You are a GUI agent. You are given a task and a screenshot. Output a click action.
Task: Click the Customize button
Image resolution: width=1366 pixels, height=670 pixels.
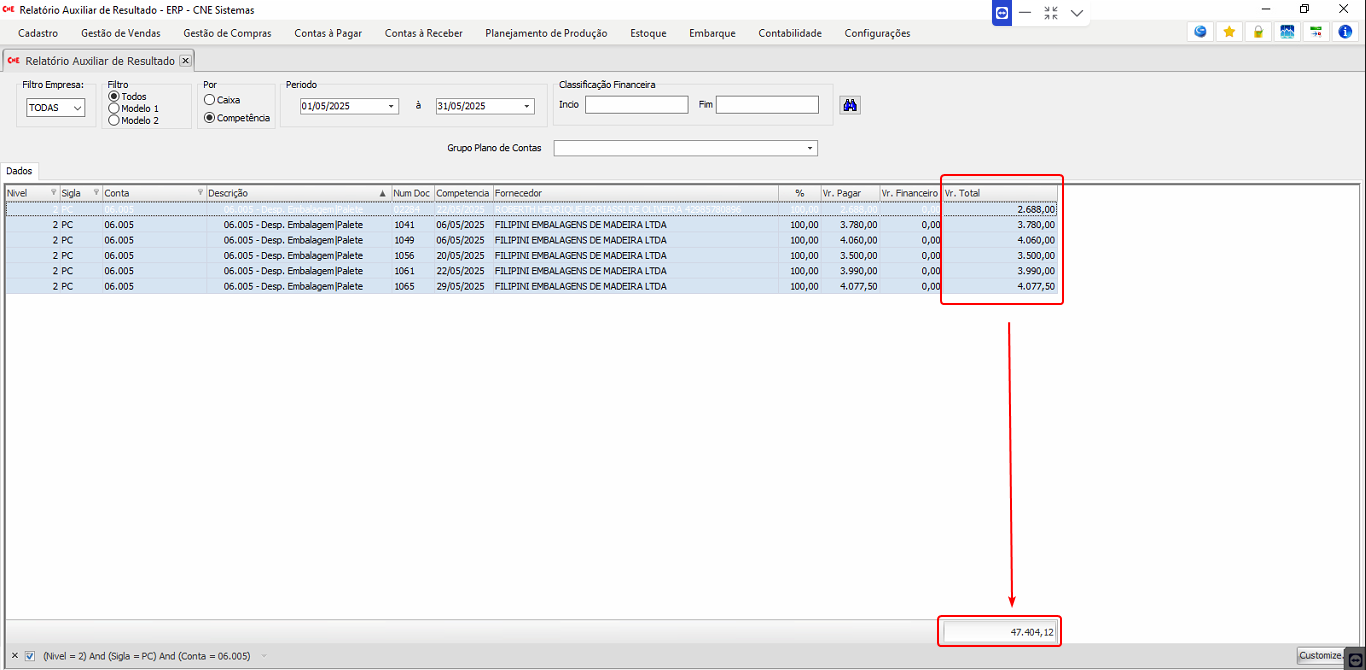(x=1320, y=656)
